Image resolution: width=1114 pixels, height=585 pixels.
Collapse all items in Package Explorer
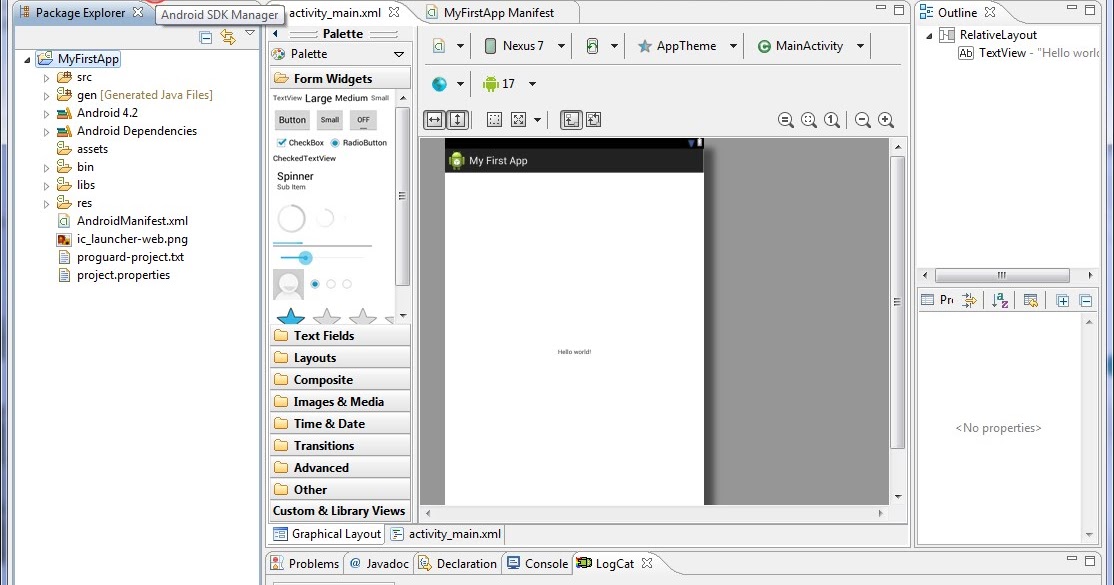point(205,37)
